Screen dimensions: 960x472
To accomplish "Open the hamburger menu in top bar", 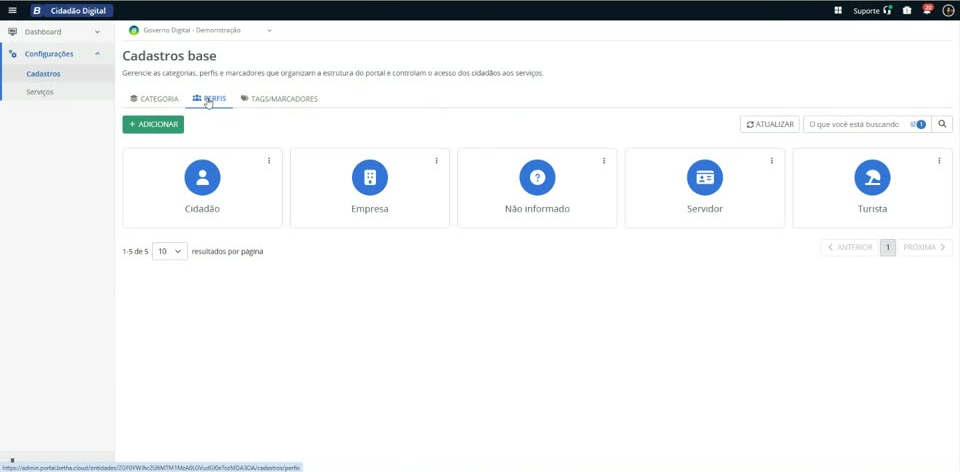I will tap(12, 10).
